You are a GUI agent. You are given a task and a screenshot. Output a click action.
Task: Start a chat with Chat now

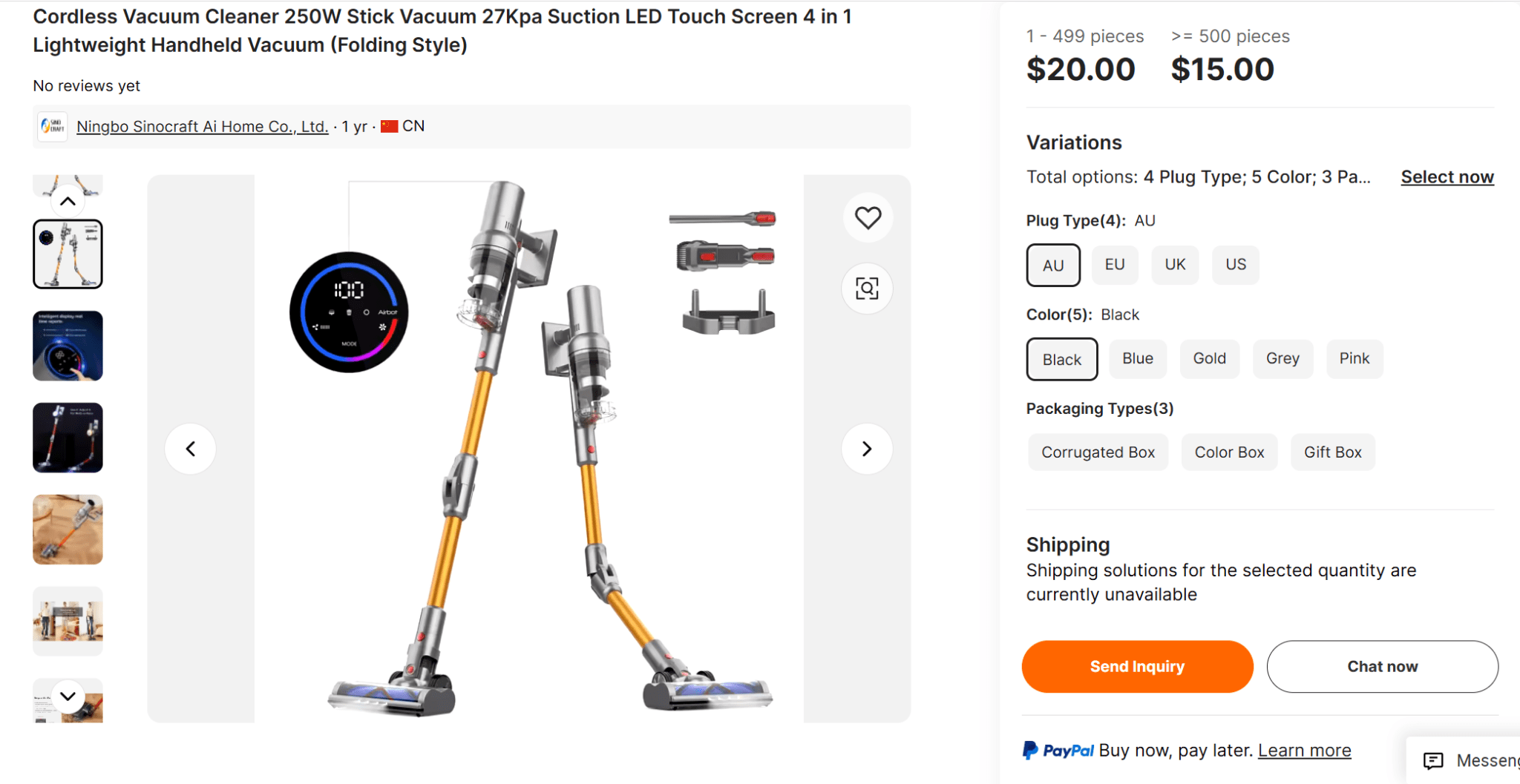coord(1382,667)
